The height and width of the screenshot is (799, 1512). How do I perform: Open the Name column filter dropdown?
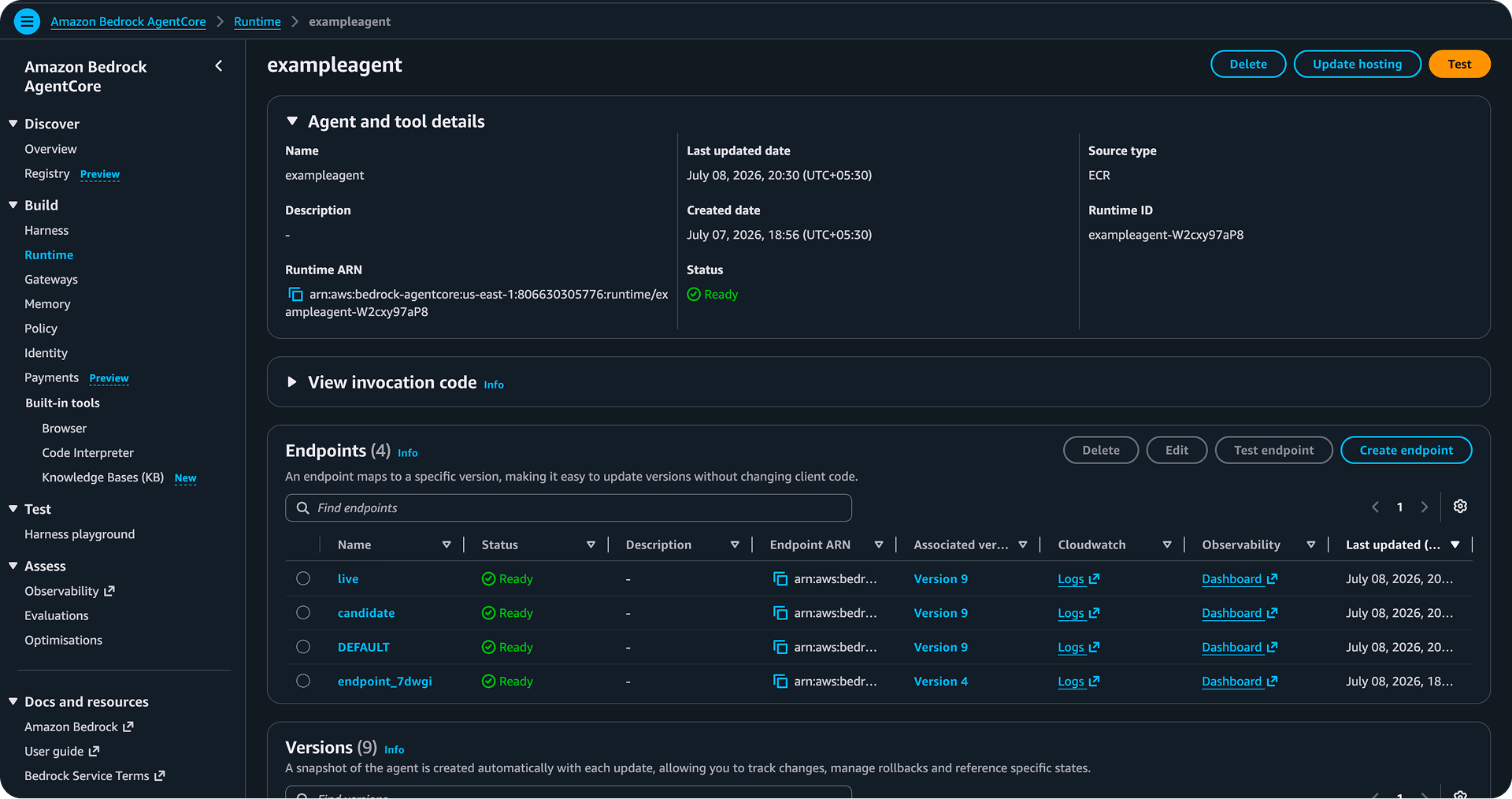[x=447, y=544]
